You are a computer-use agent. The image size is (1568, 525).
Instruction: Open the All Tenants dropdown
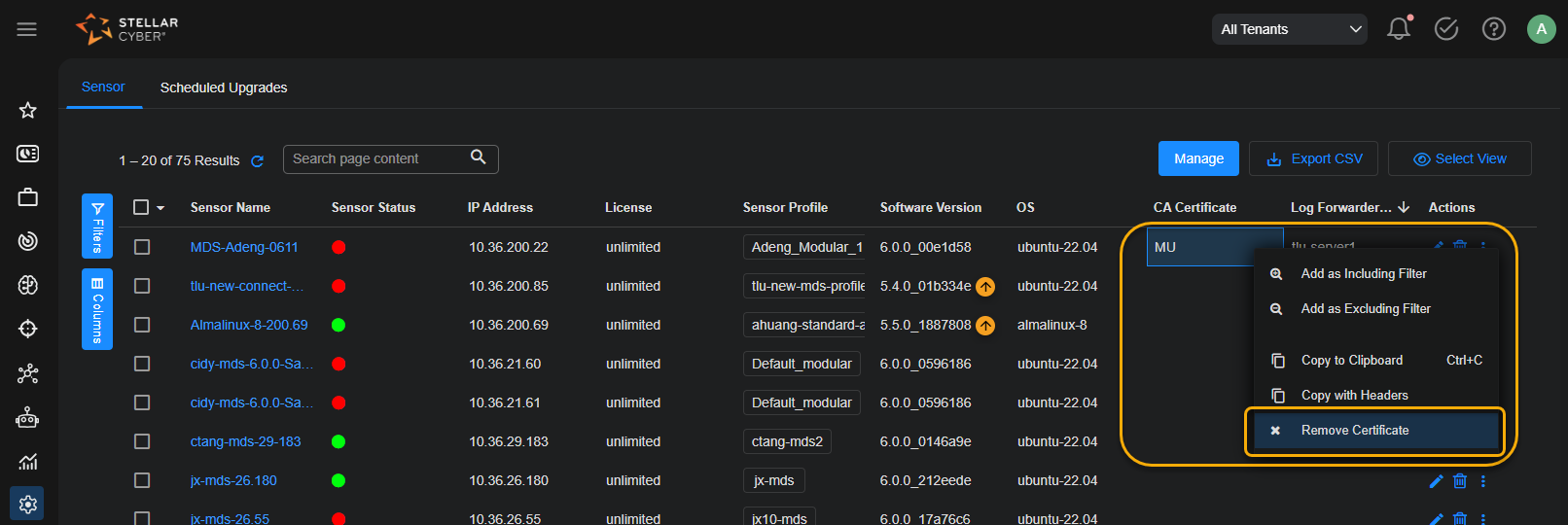tap(1289, 29)
